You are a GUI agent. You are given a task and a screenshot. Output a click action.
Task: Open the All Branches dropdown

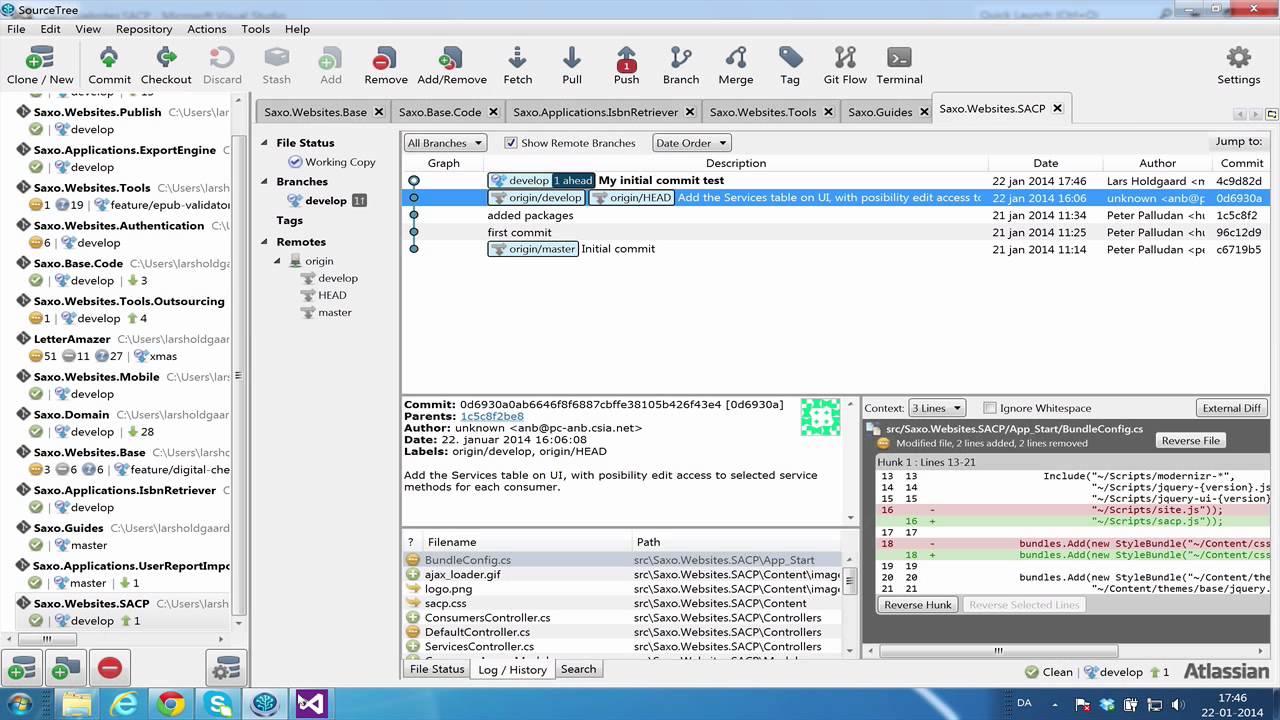click(445, 143)
